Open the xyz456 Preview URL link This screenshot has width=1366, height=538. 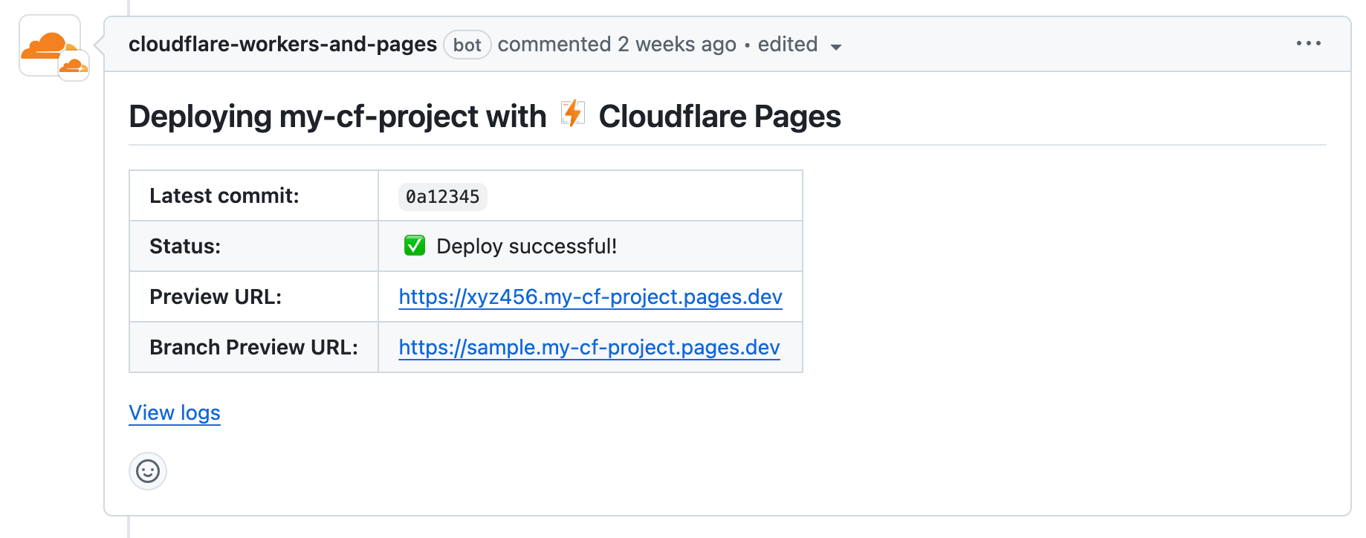pyautogui.click(x=590, y=297)
